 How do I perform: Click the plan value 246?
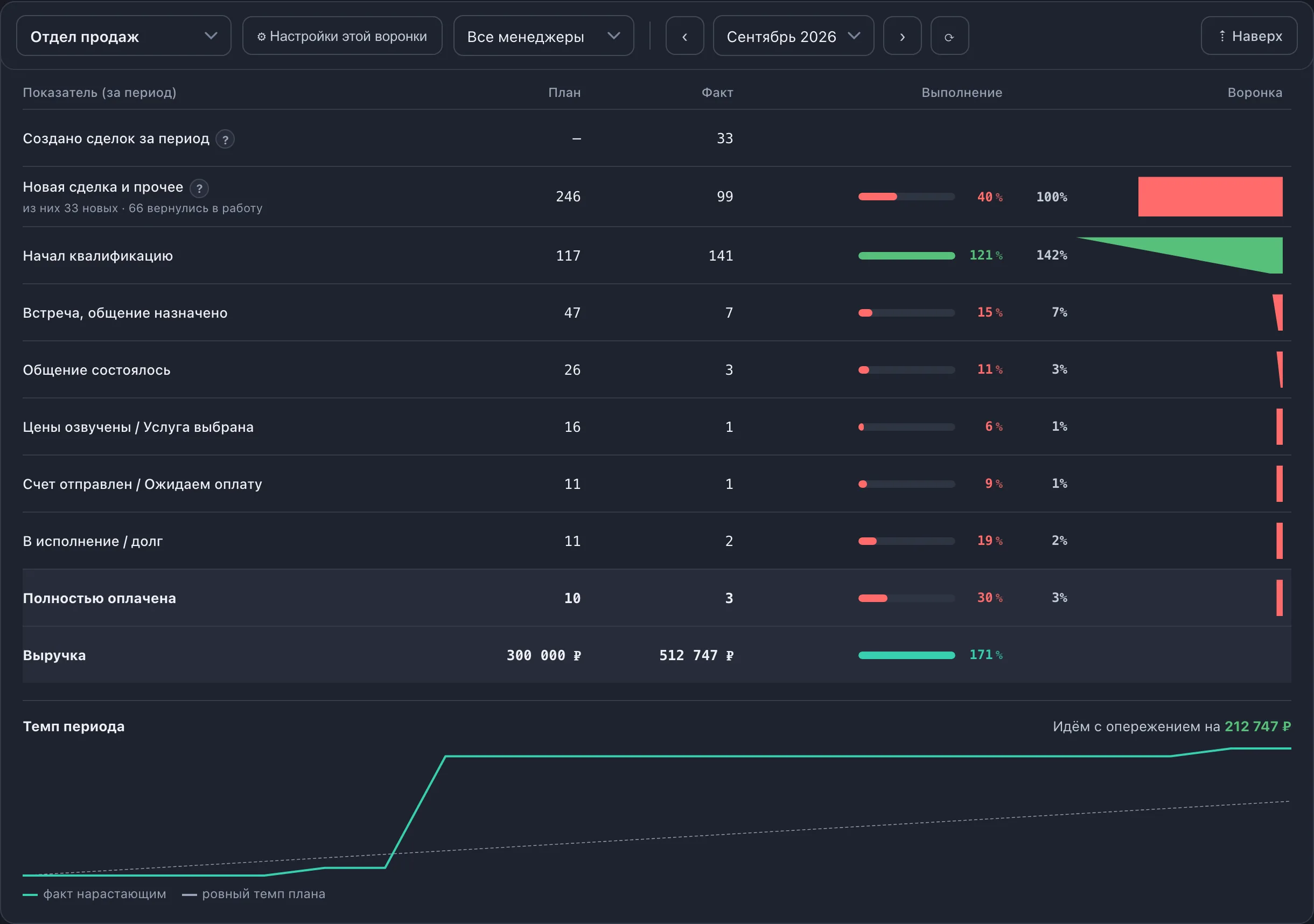(568, 197)
